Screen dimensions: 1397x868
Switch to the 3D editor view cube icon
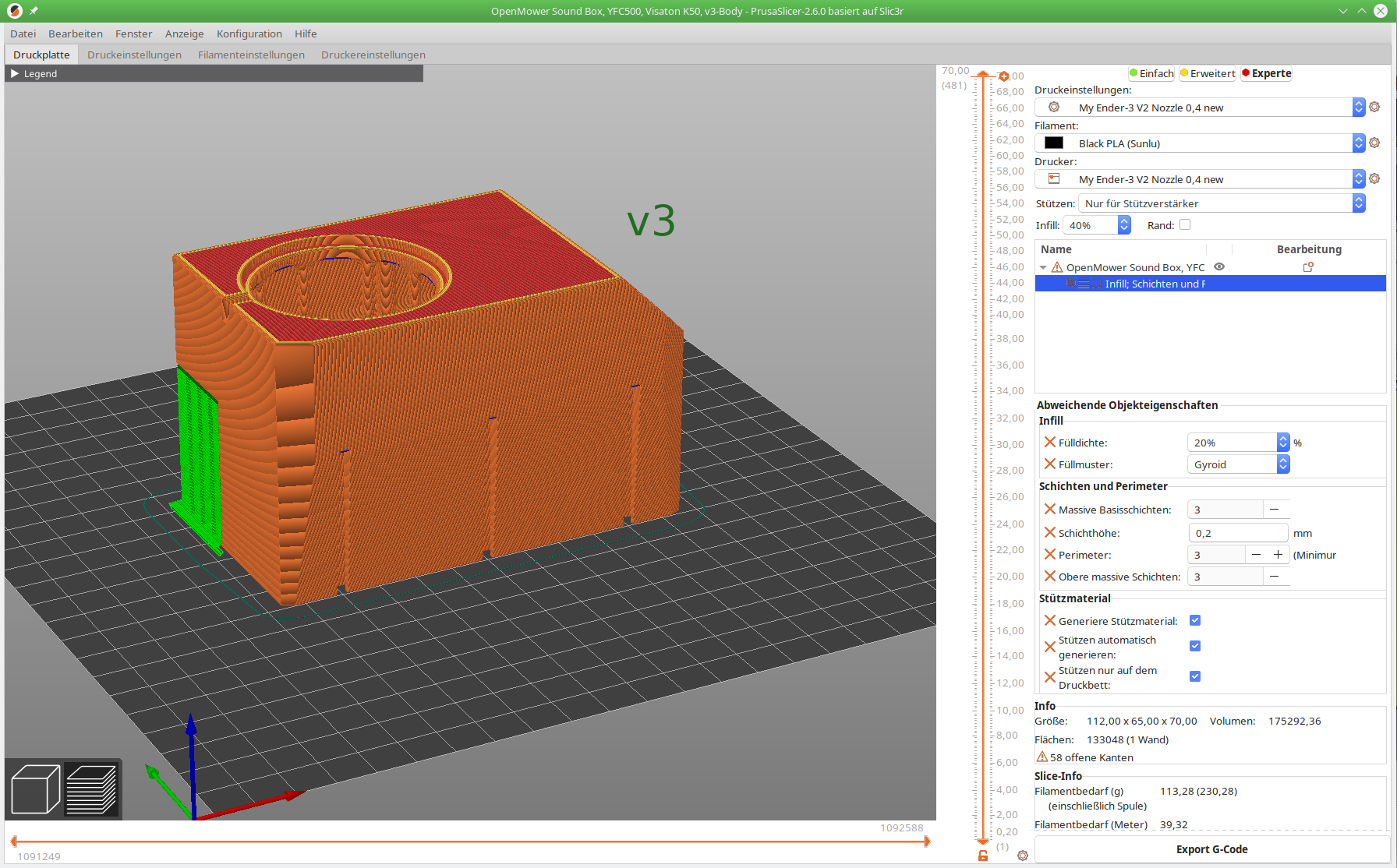(36, 789)
